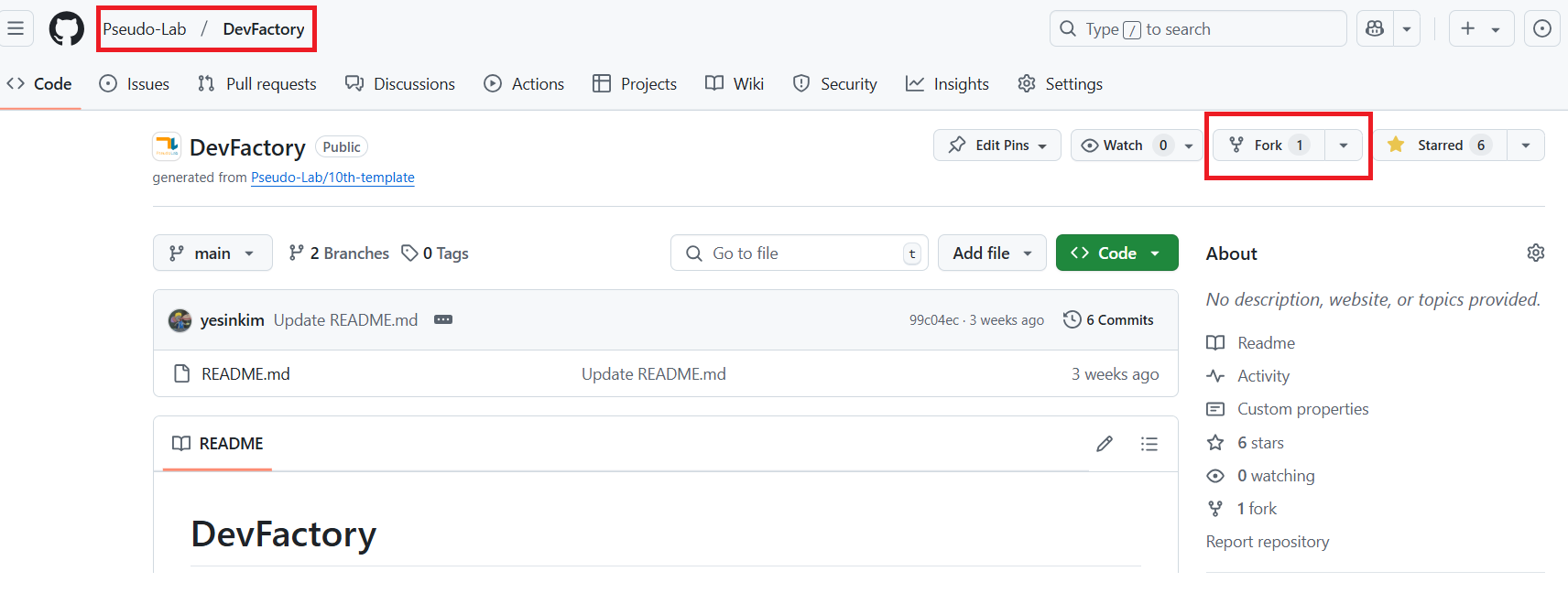1568x593 pixels.
Task: Expand the Add file dropdown
Action: point(993,253)
